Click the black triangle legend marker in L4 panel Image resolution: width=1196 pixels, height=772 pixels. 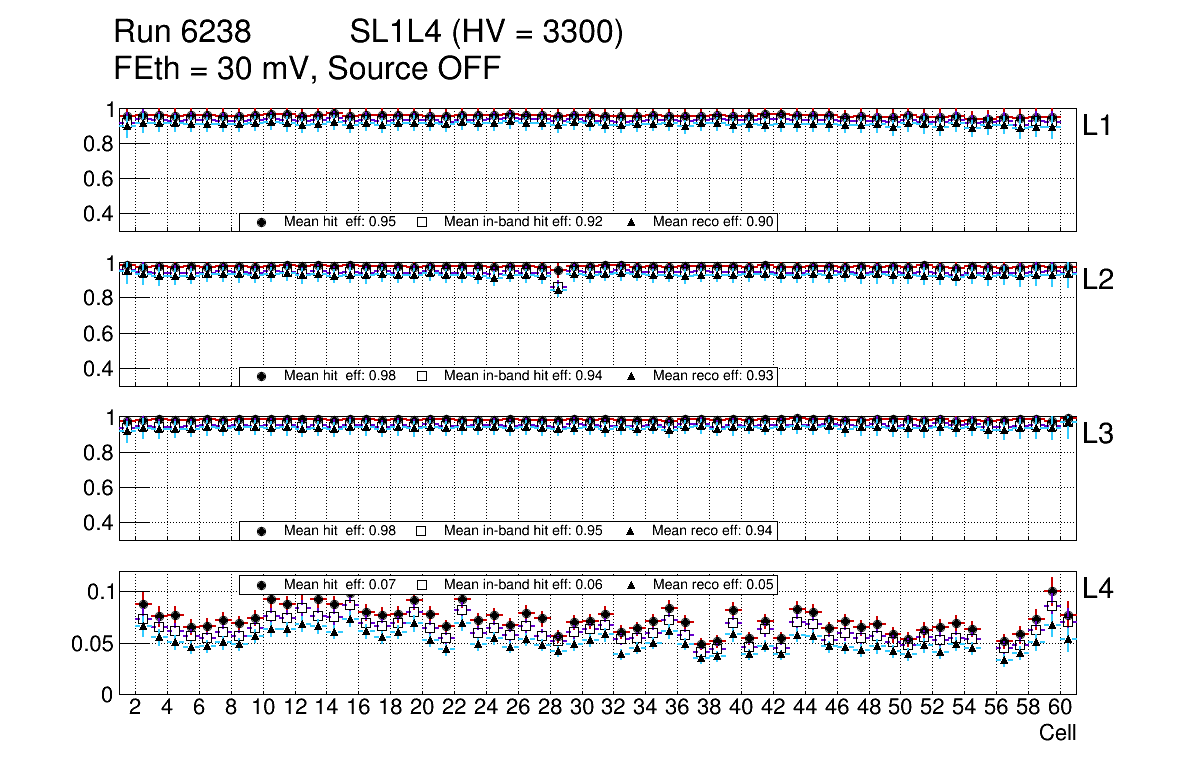click(631, 584)
